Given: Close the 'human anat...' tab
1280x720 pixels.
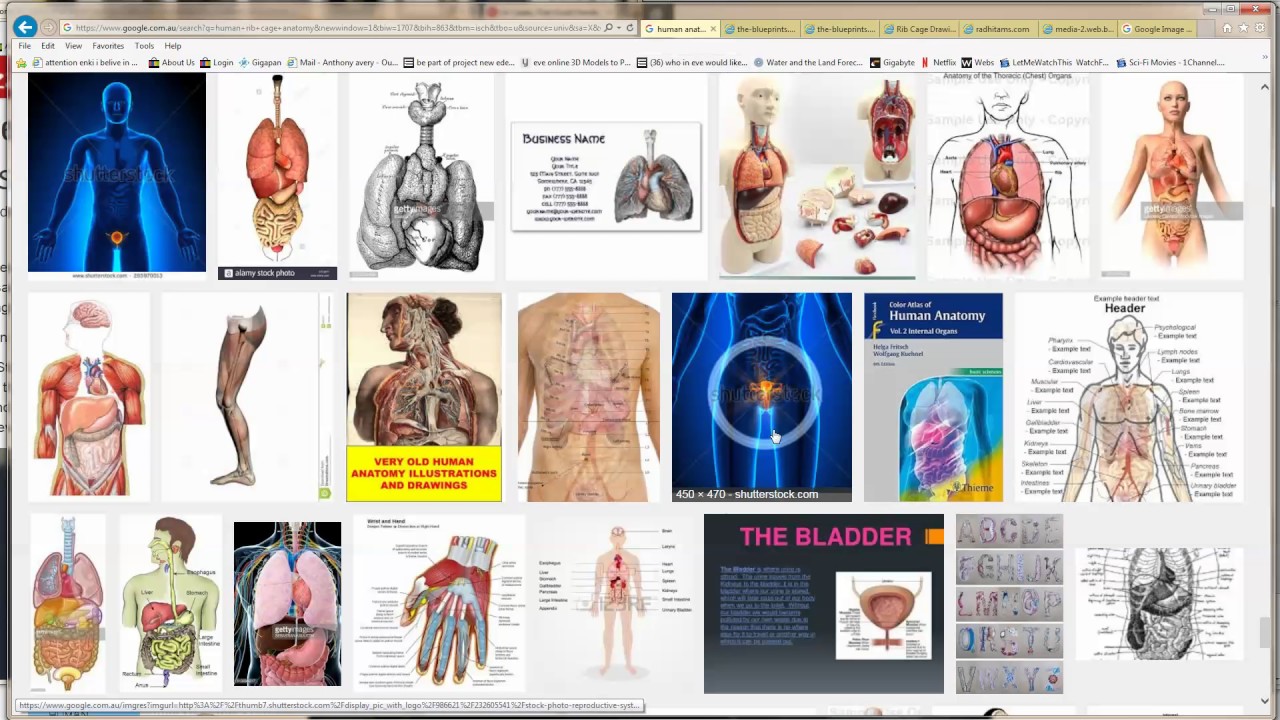Looking at the screenshot, I should point(713,29).
